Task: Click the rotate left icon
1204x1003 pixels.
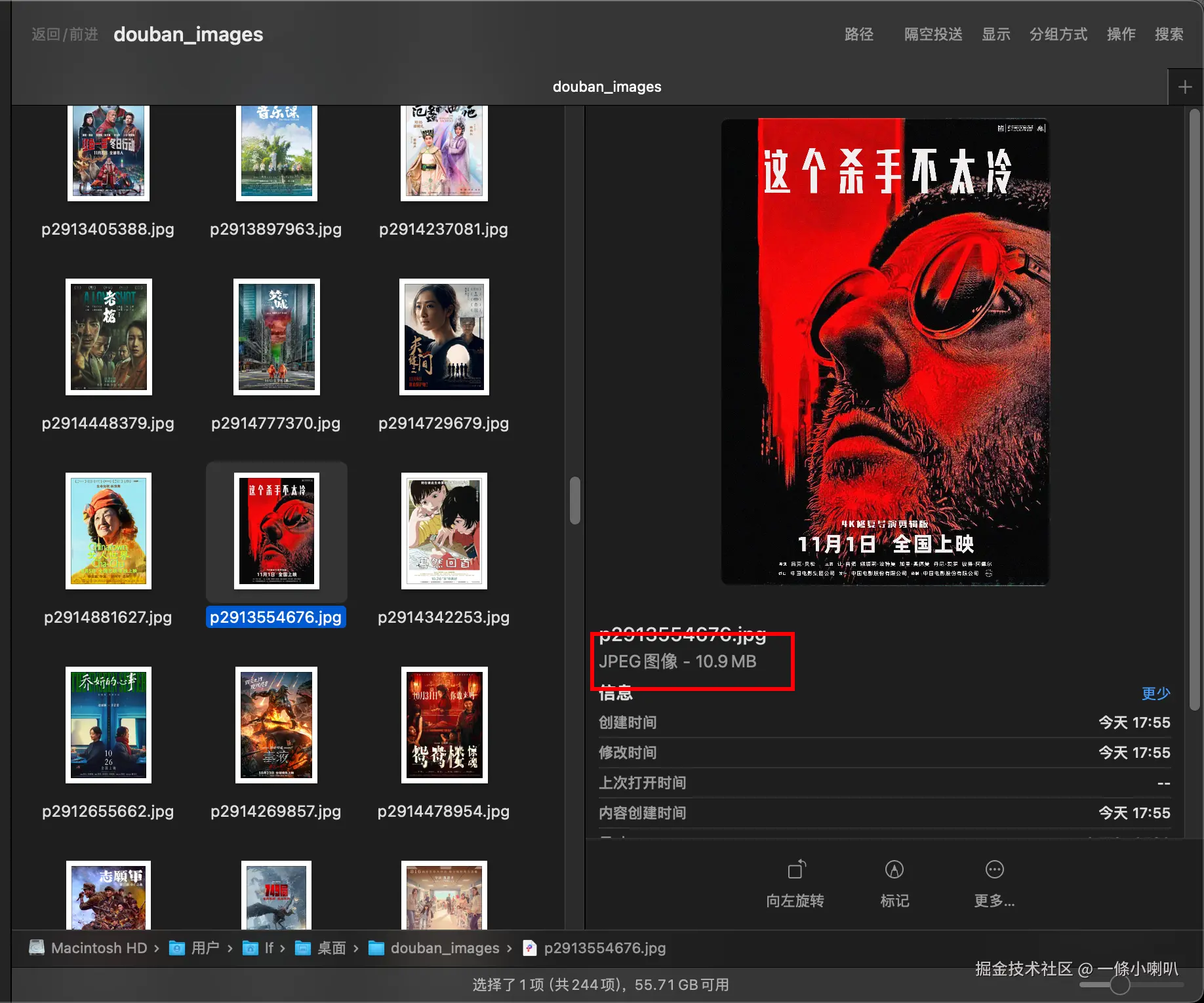Action: 796,869
